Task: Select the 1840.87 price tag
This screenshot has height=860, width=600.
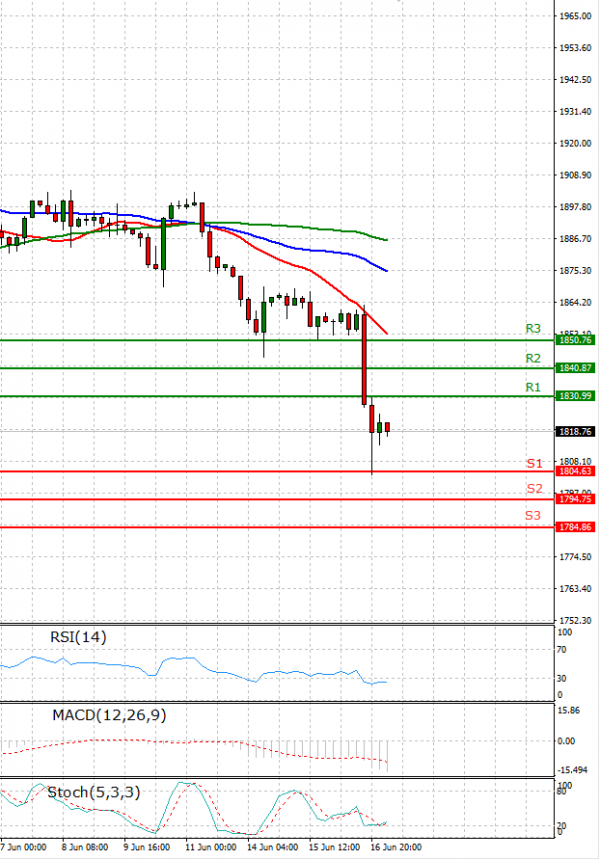Action: pos(575,368)
